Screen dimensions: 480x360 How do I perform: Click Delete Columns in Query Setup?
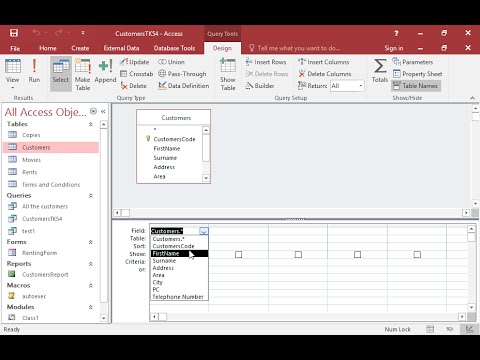(325, 74)
